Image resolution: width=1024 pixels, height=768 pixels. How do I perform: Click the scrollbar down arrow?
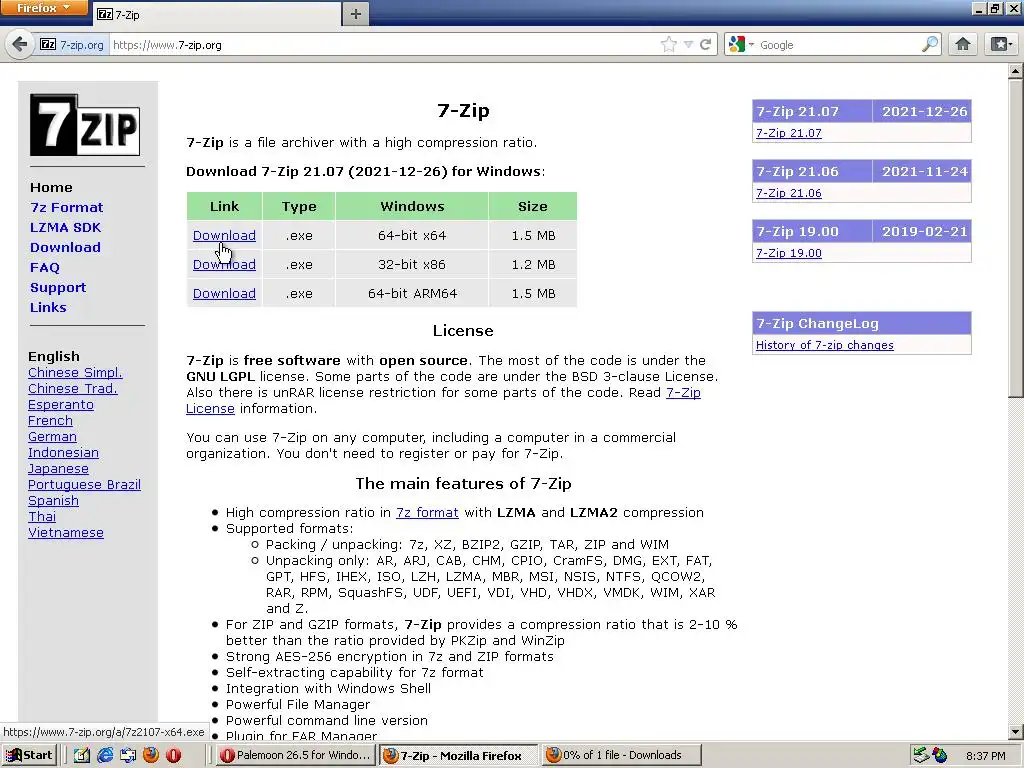(1016, 732)
